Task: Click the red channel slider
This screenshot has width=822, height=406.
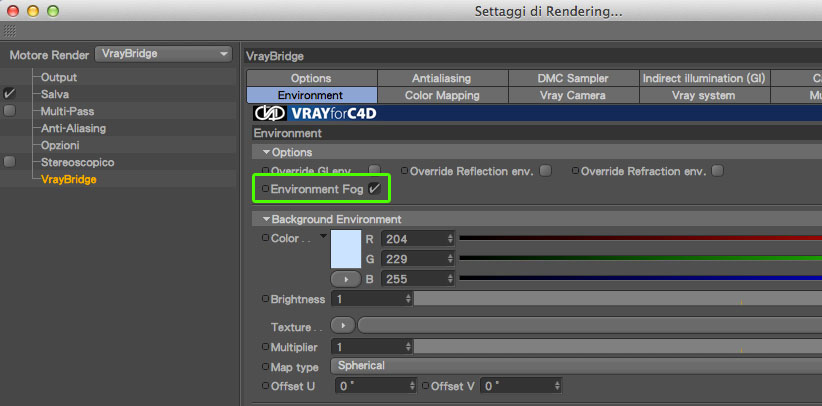Action: (x=641, y=238)
